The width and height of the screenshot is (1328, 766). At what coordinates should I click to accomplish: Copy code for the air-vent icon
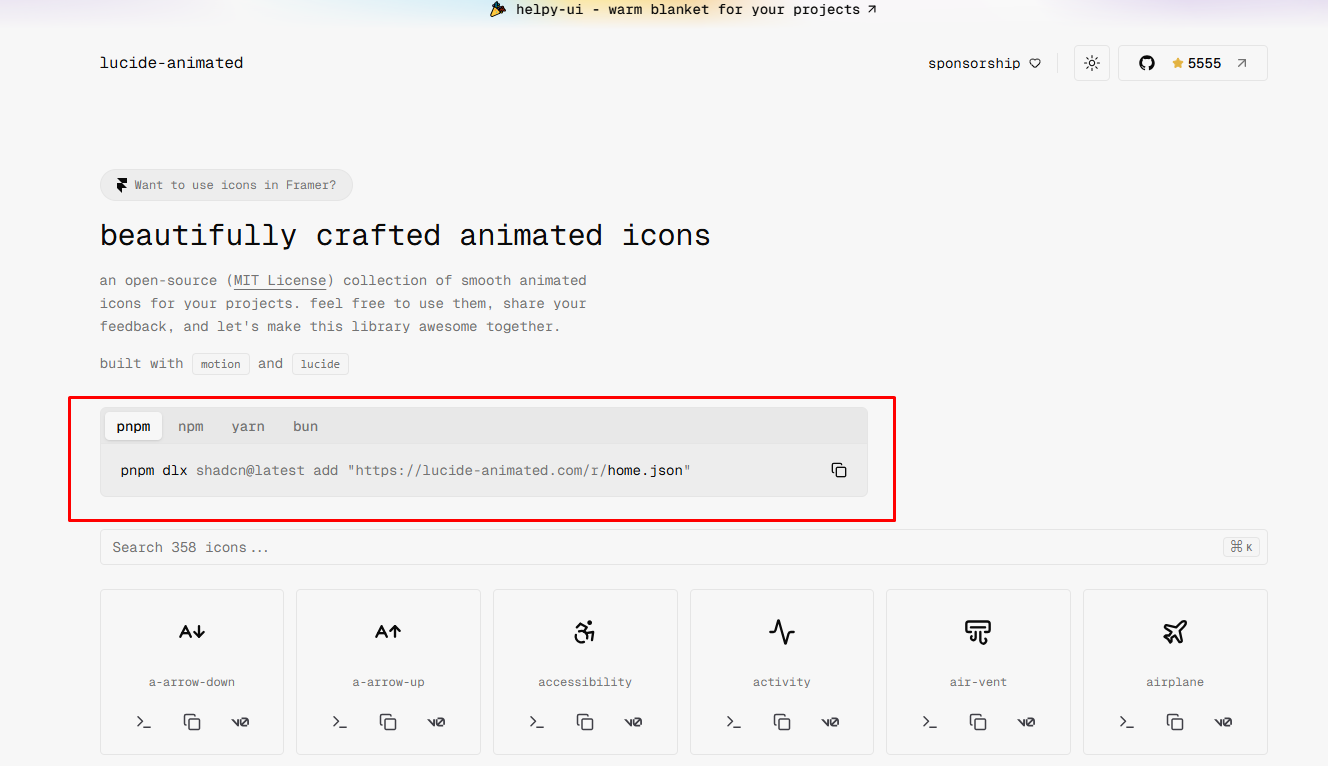pyautogui.click(x=978, y=722)
